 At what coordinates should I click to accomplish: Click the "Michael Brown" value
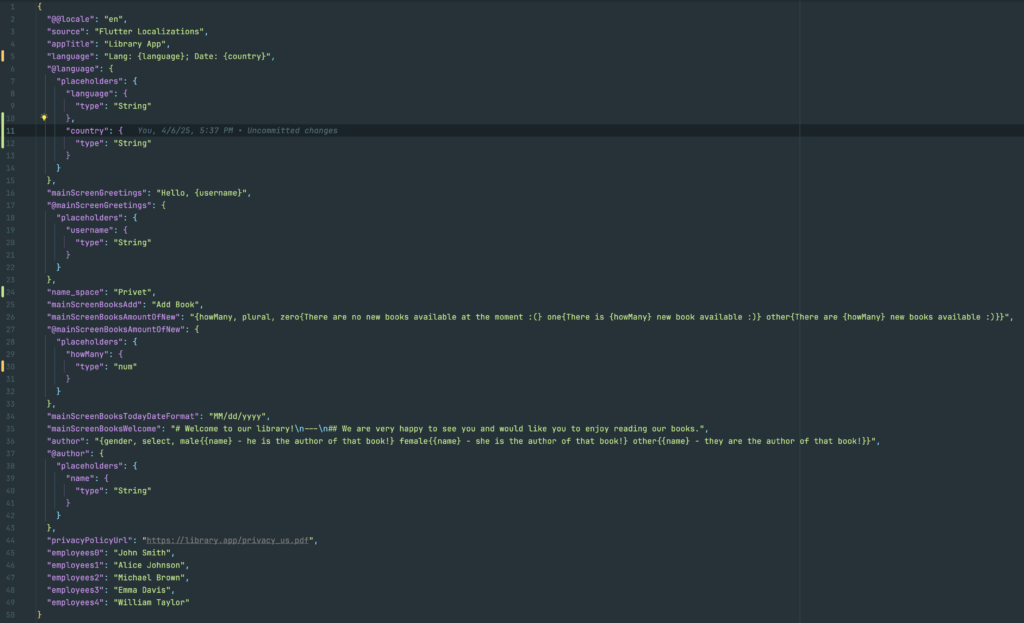150,577
